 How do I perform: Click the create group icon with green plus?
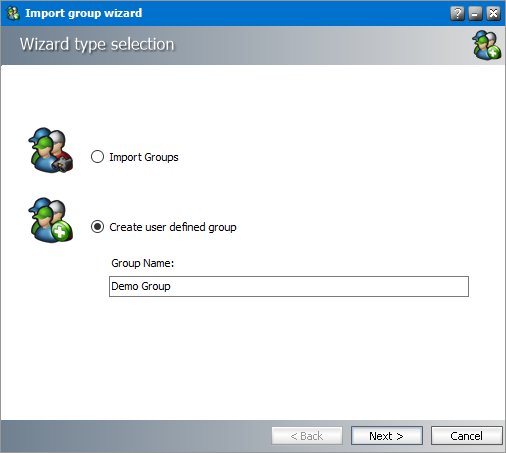(50, 220)
